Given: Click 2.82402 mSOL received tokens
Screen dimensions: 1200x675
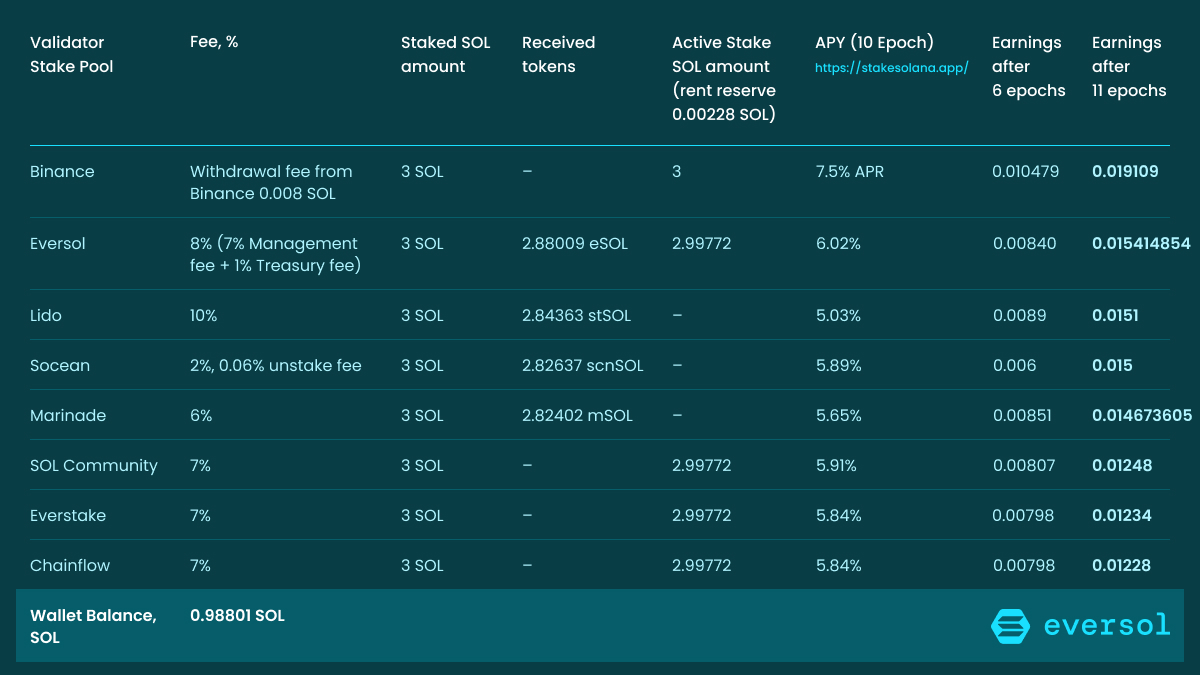Looking at the screenshot, I should point(578,416).
